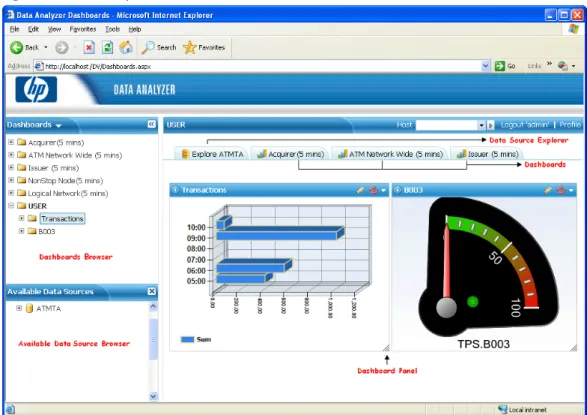Expand the ATM Network Wide folder node
587x415 pixels.
(11, 155)
